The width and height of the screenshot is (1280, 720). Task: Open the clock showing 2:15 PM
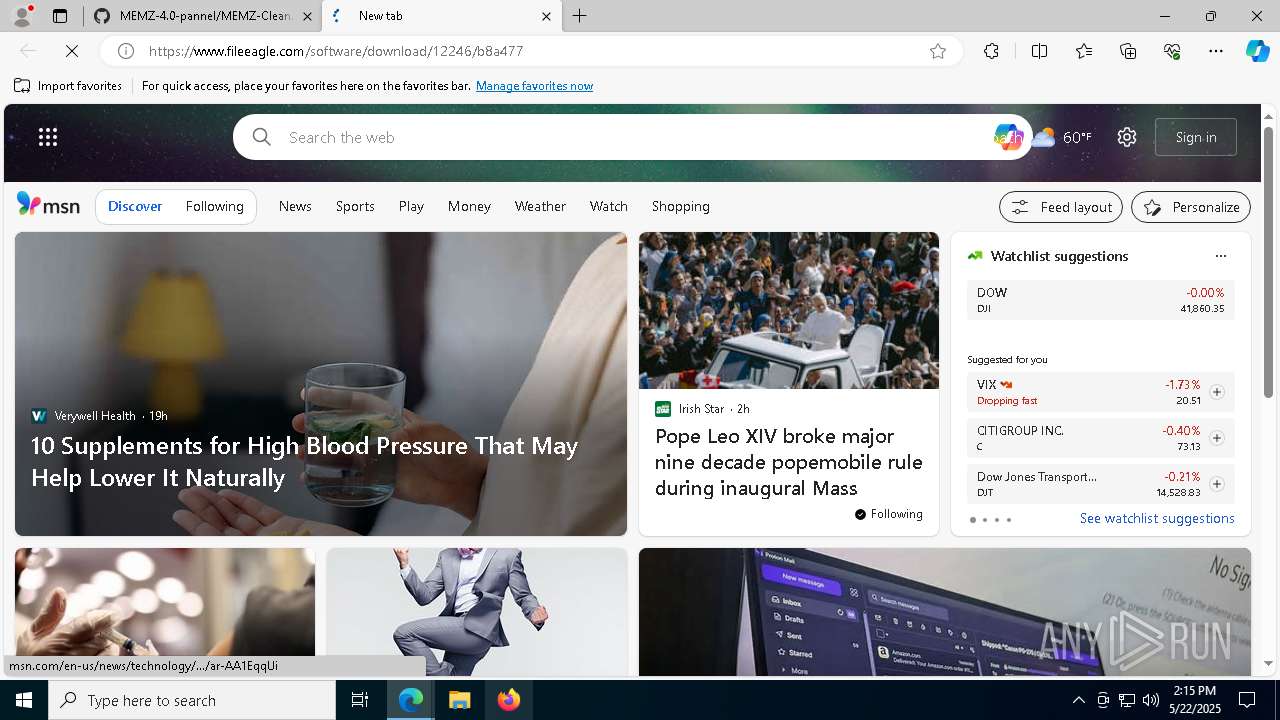pos(1194,700)
